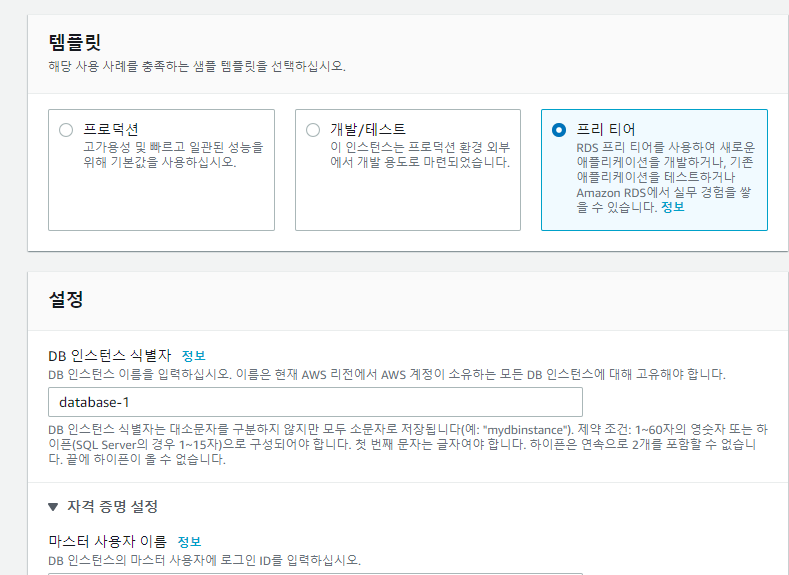
Task: Click the 템플릿 section heading
Action: [75, 42]
